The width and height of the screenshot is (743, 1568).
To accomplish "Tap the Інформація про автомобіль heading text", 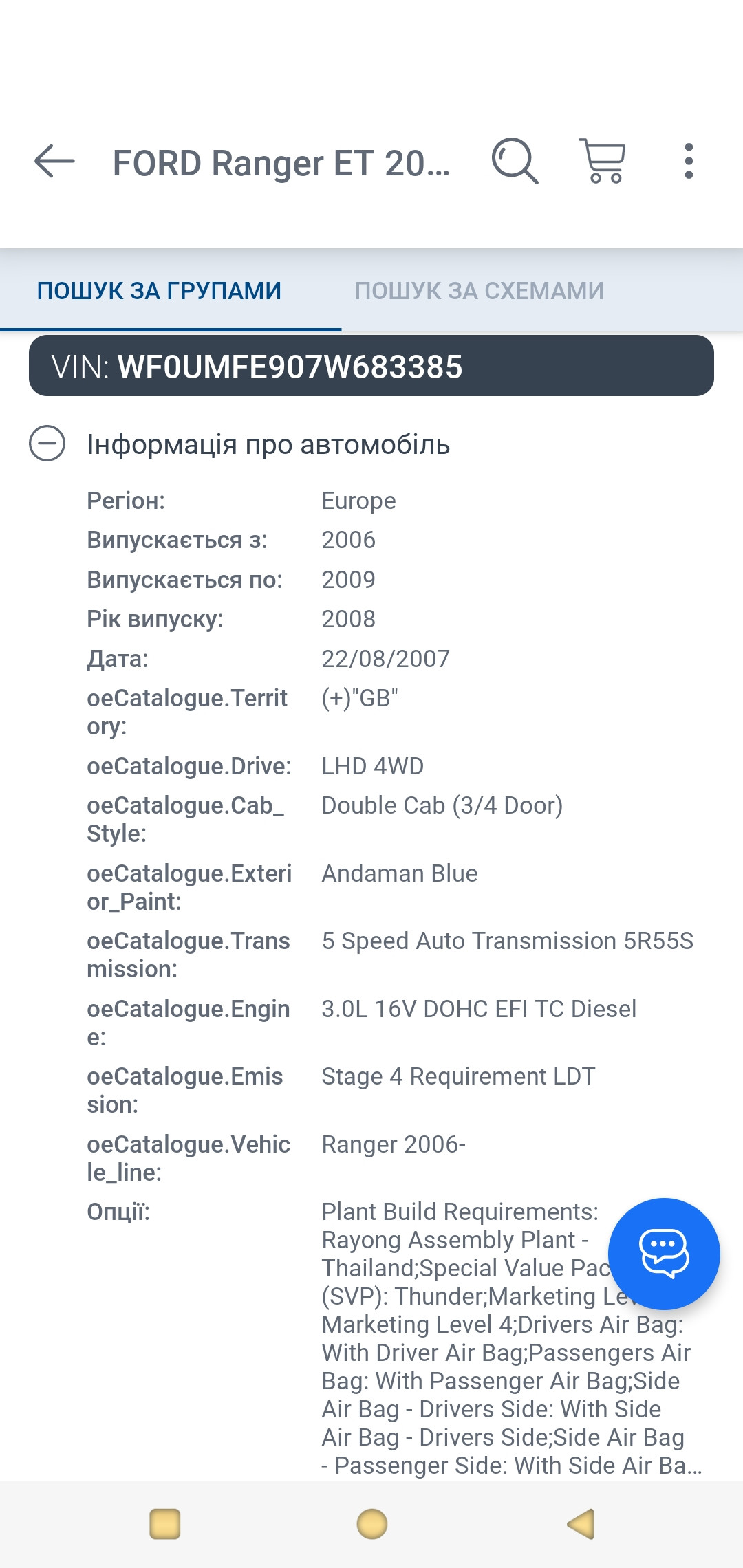I will (x=268, y=445).
